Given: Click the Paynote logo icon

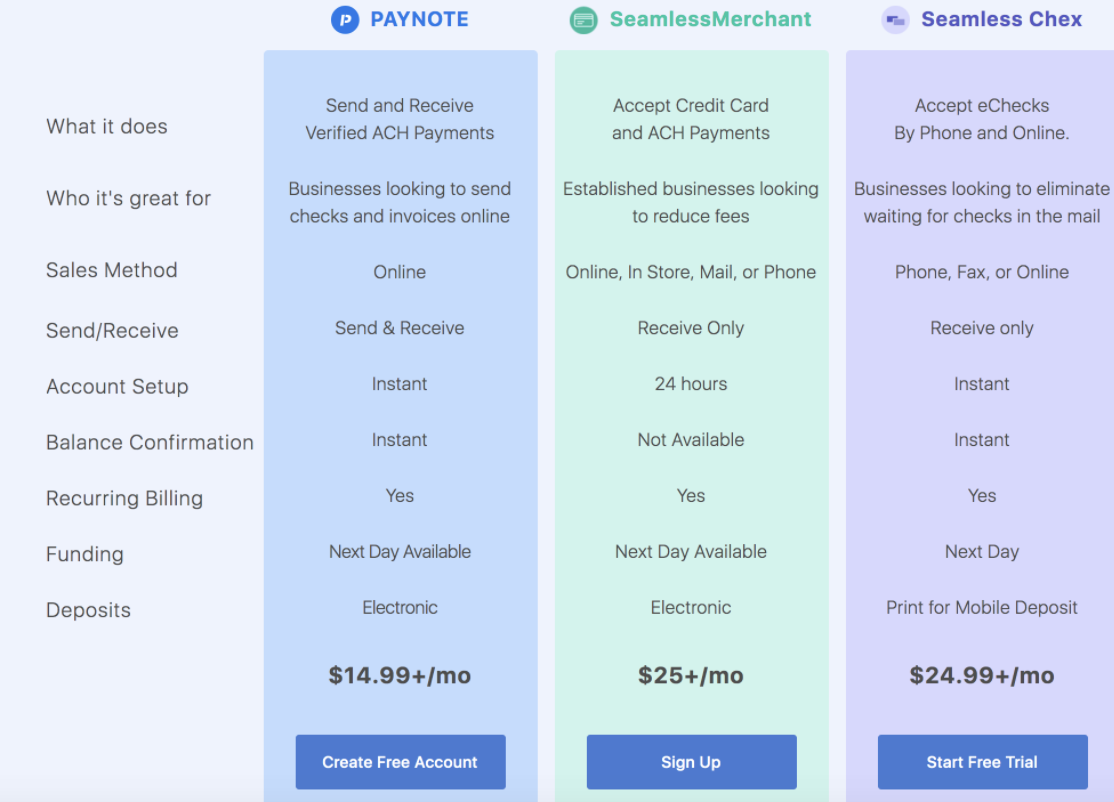Looking at the screenshot, I should pyautogui.click(x=345, y=20).
